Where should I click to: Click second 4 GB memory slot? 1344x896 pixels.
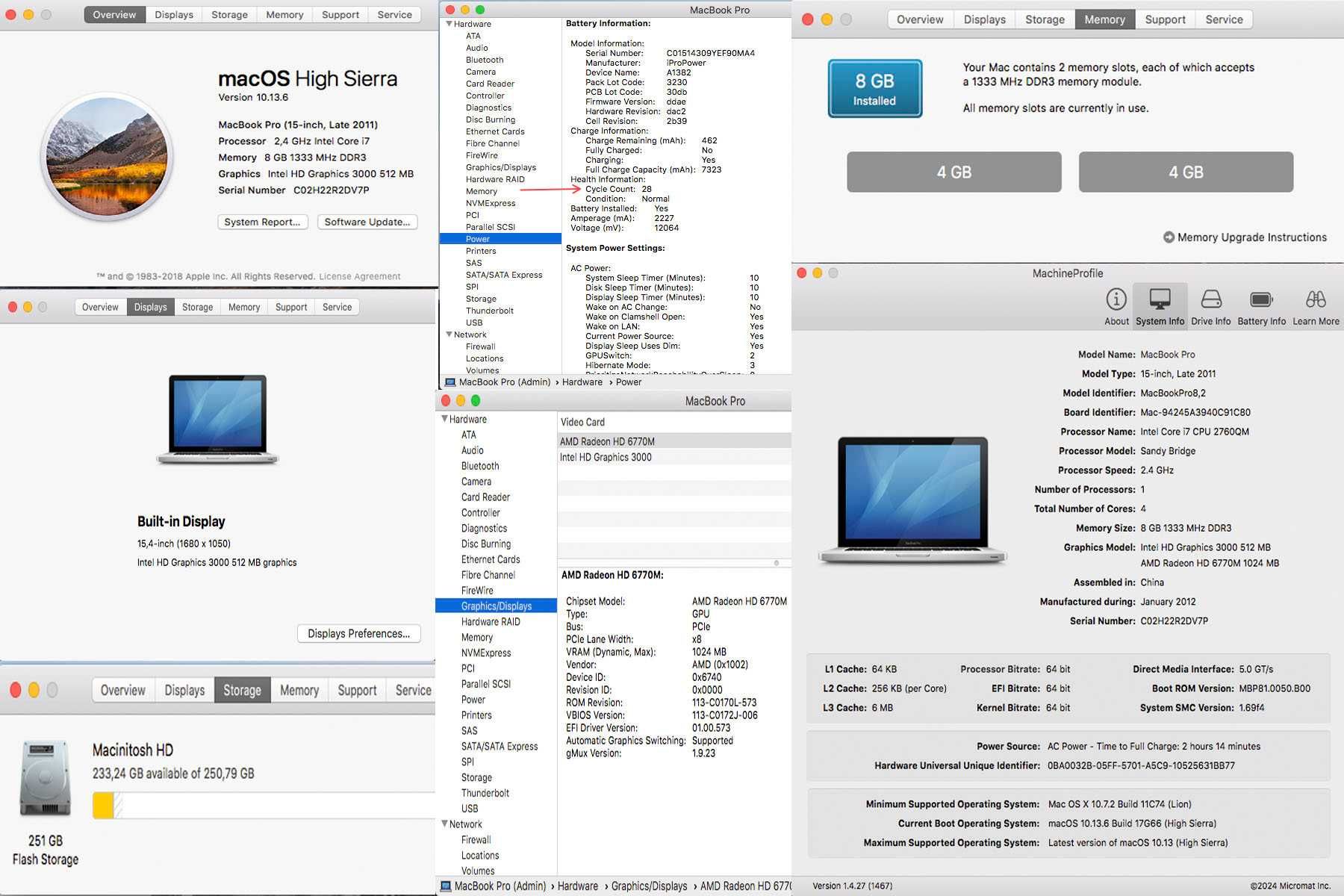tap(1186, 172)
